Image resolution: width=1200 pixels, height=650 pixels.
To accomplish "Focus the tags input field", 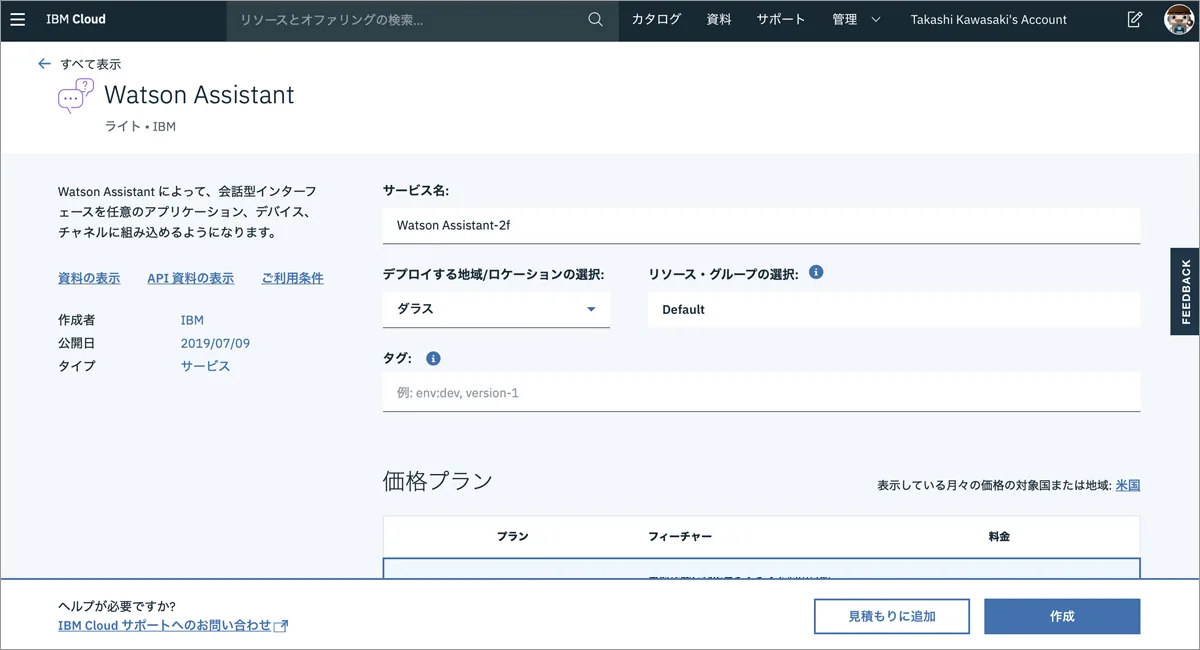I will (761, 392).
